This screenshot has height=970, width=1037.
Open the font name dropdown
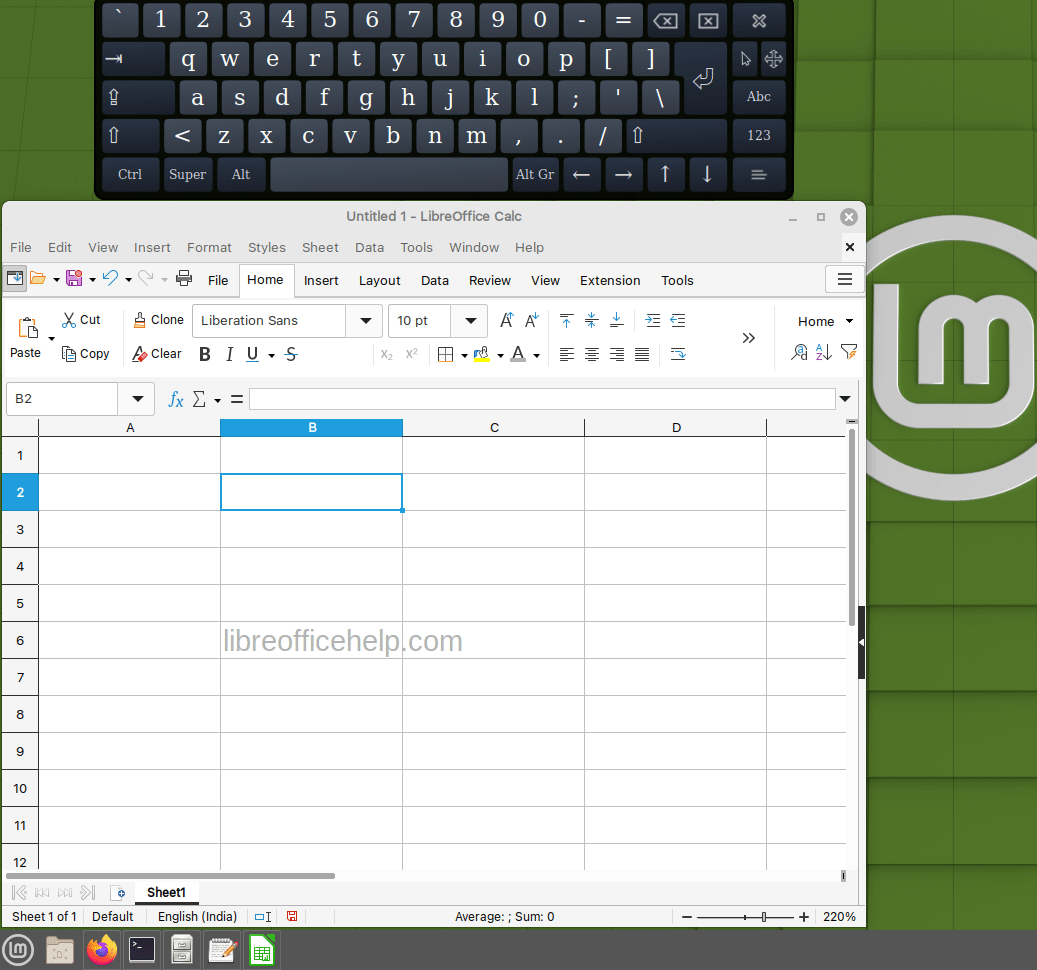point(365,321)
